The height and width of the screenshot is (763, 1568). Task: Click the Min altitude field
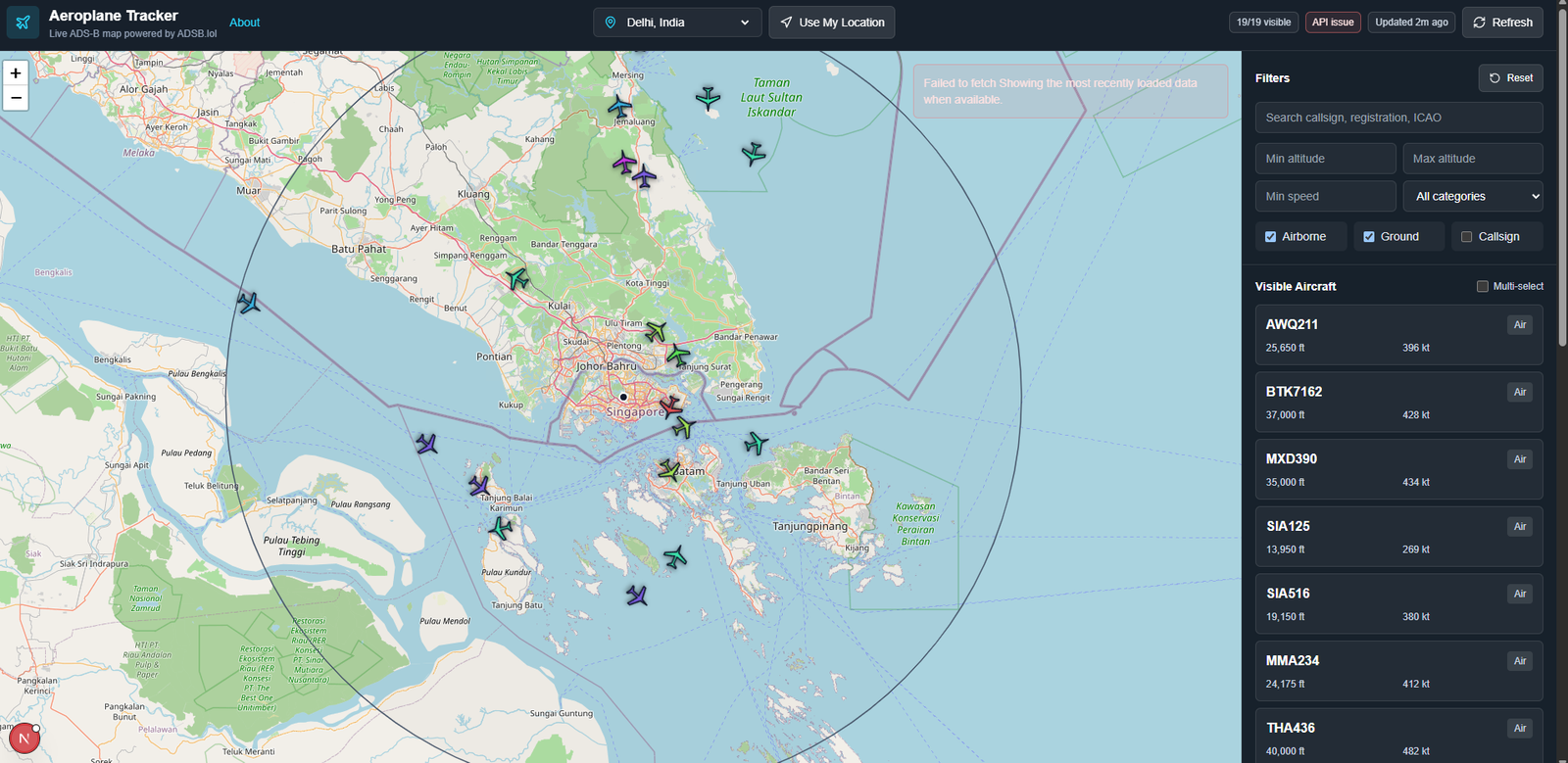click(x=1325, y=159)
